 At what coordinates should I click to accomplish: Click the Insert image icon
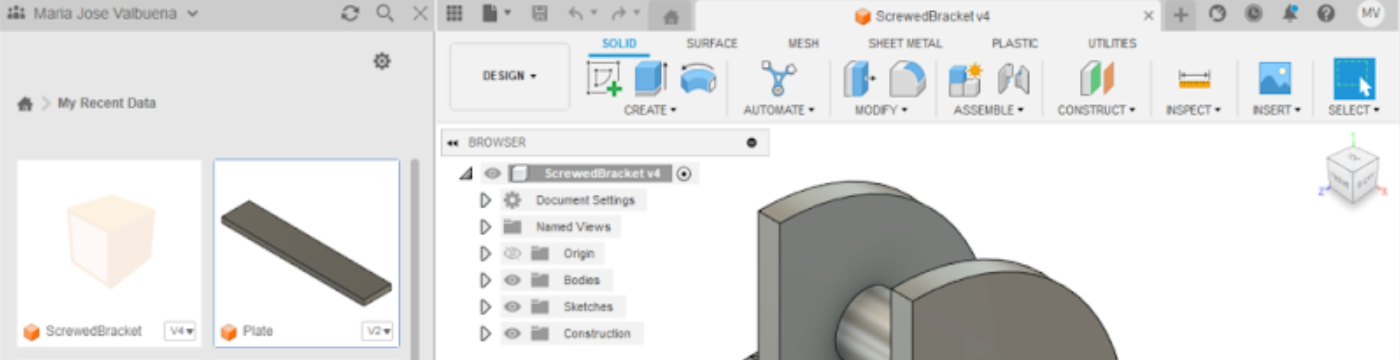1275,79
